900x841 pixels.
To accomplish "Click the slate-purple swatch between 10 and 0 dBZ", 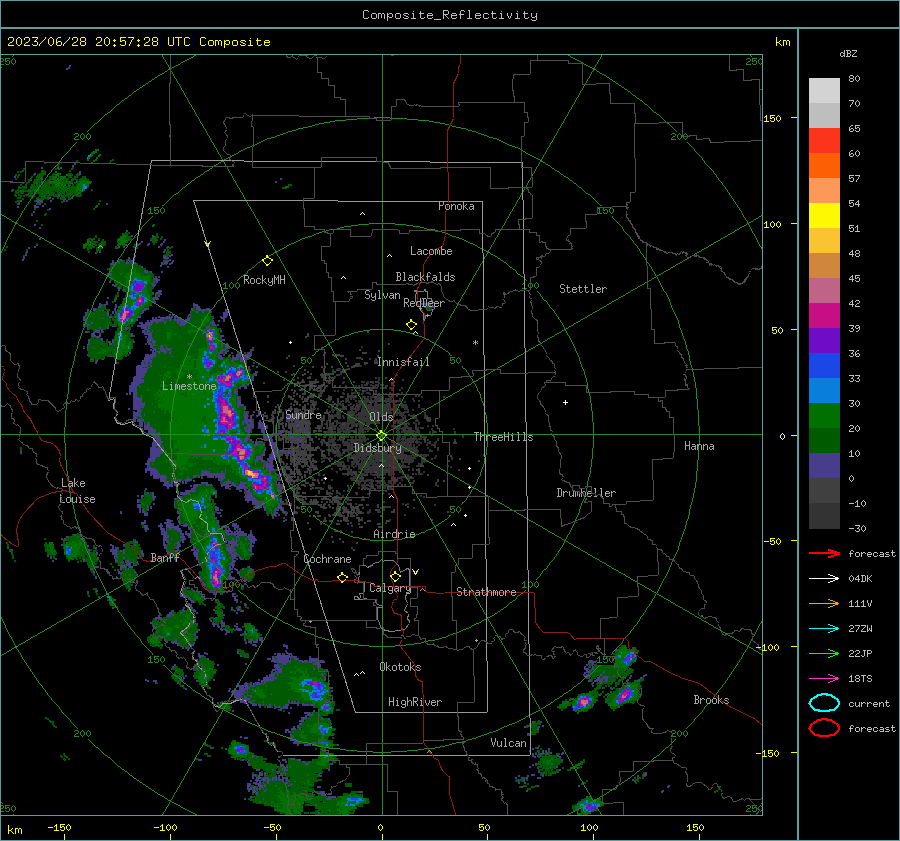I will click(824, 466).
